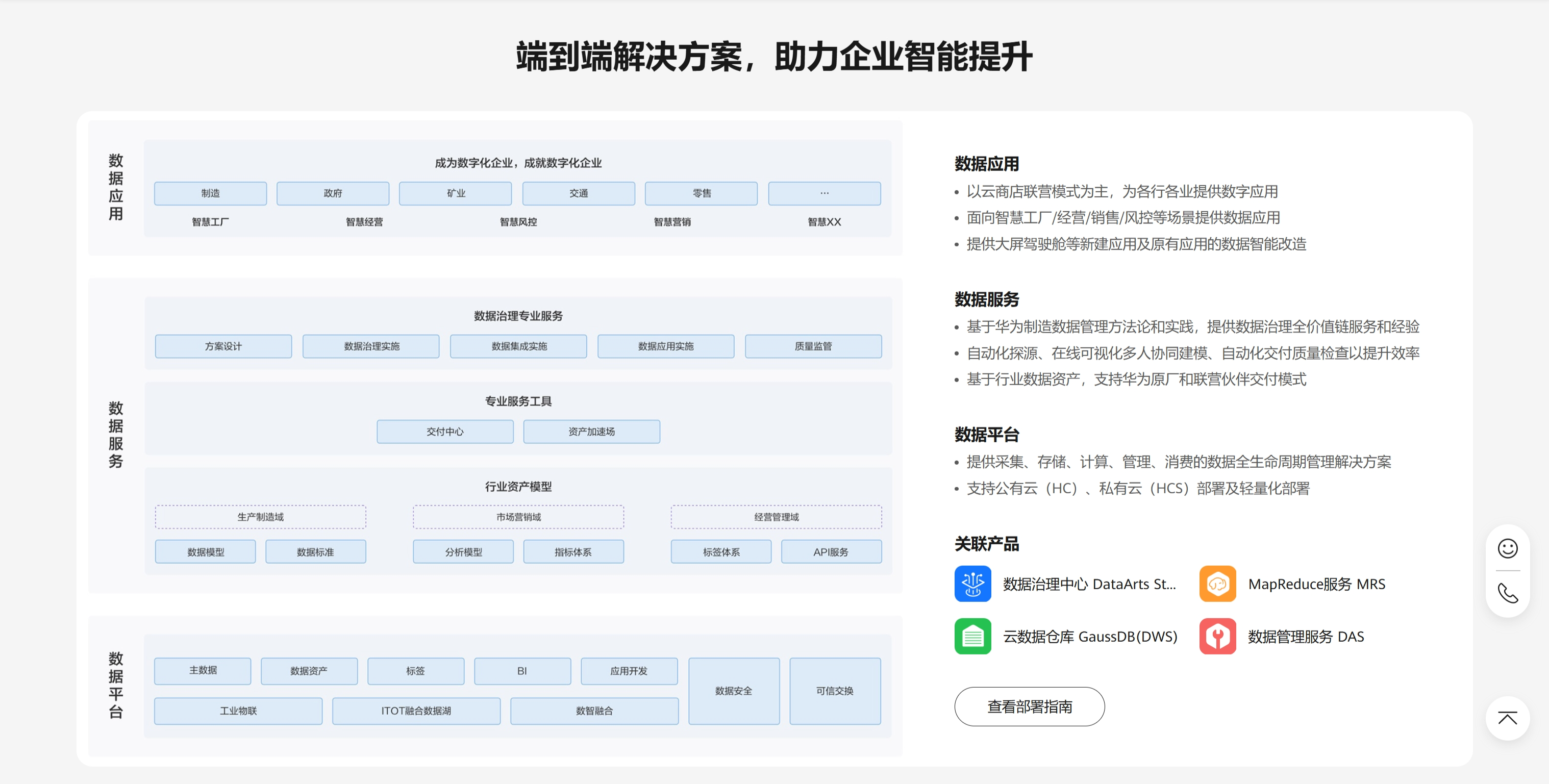Click the 智慧XX label
Screen dimensions: 1549x784
pos(825,222)
